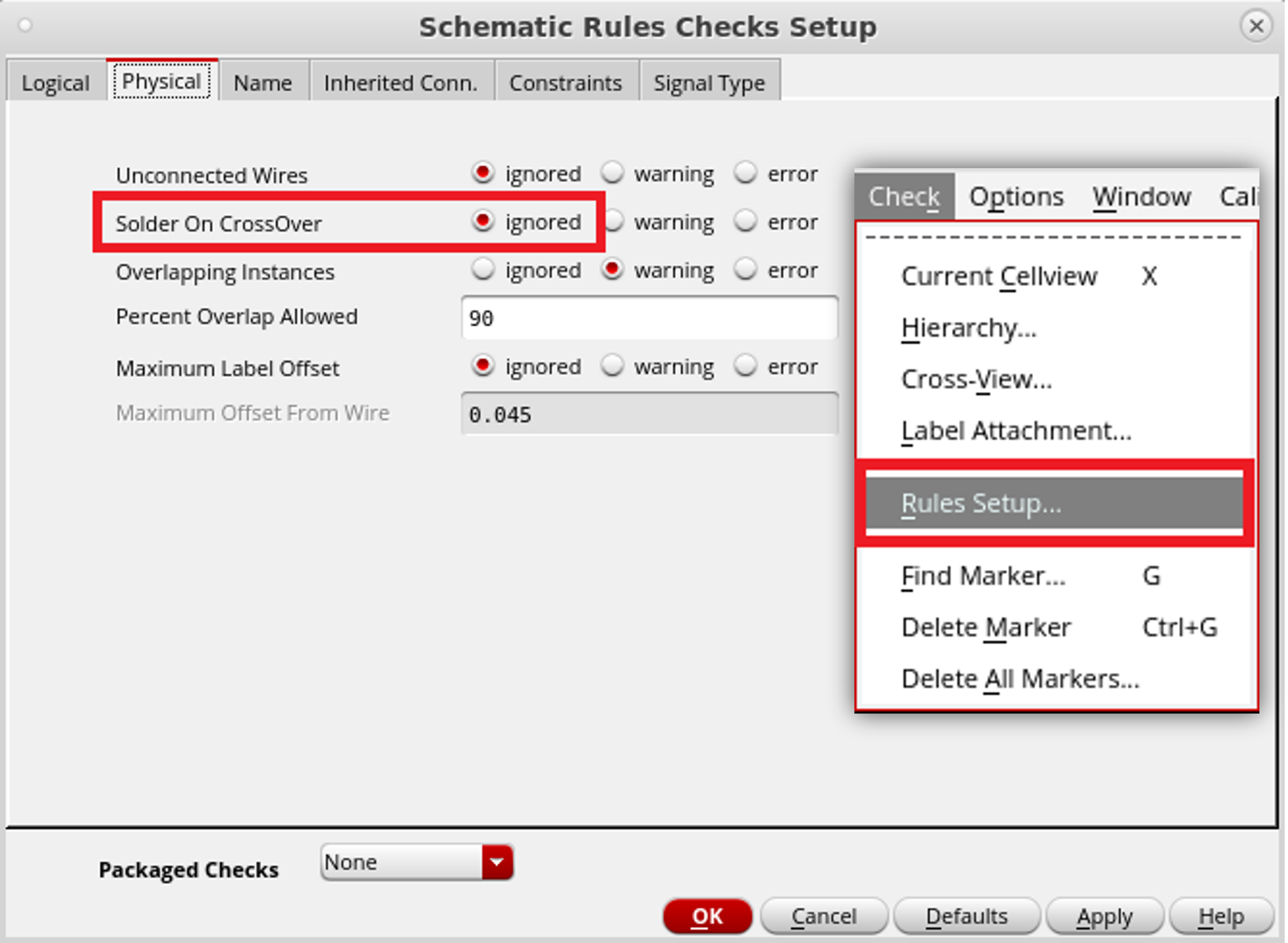Screen dimensions: 1288x943
Task: Switch to the Logical tab
Action: (x=55, y=83)
